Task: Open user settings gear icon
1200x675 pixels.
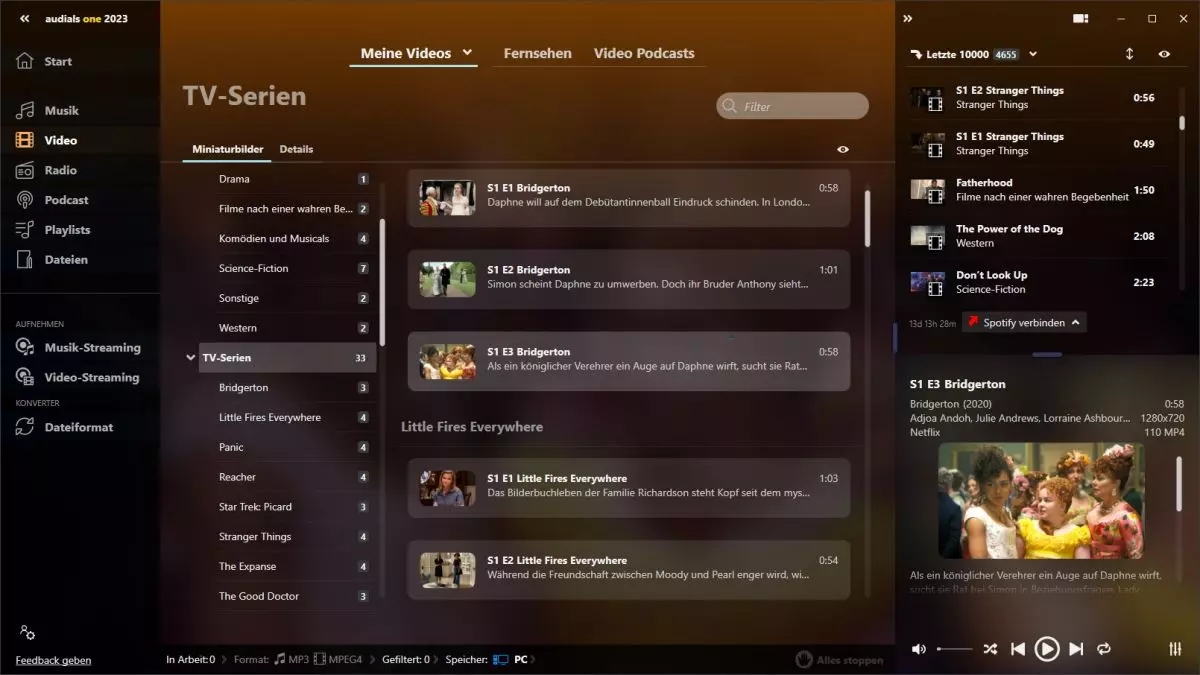Action: tap(27, 632)
